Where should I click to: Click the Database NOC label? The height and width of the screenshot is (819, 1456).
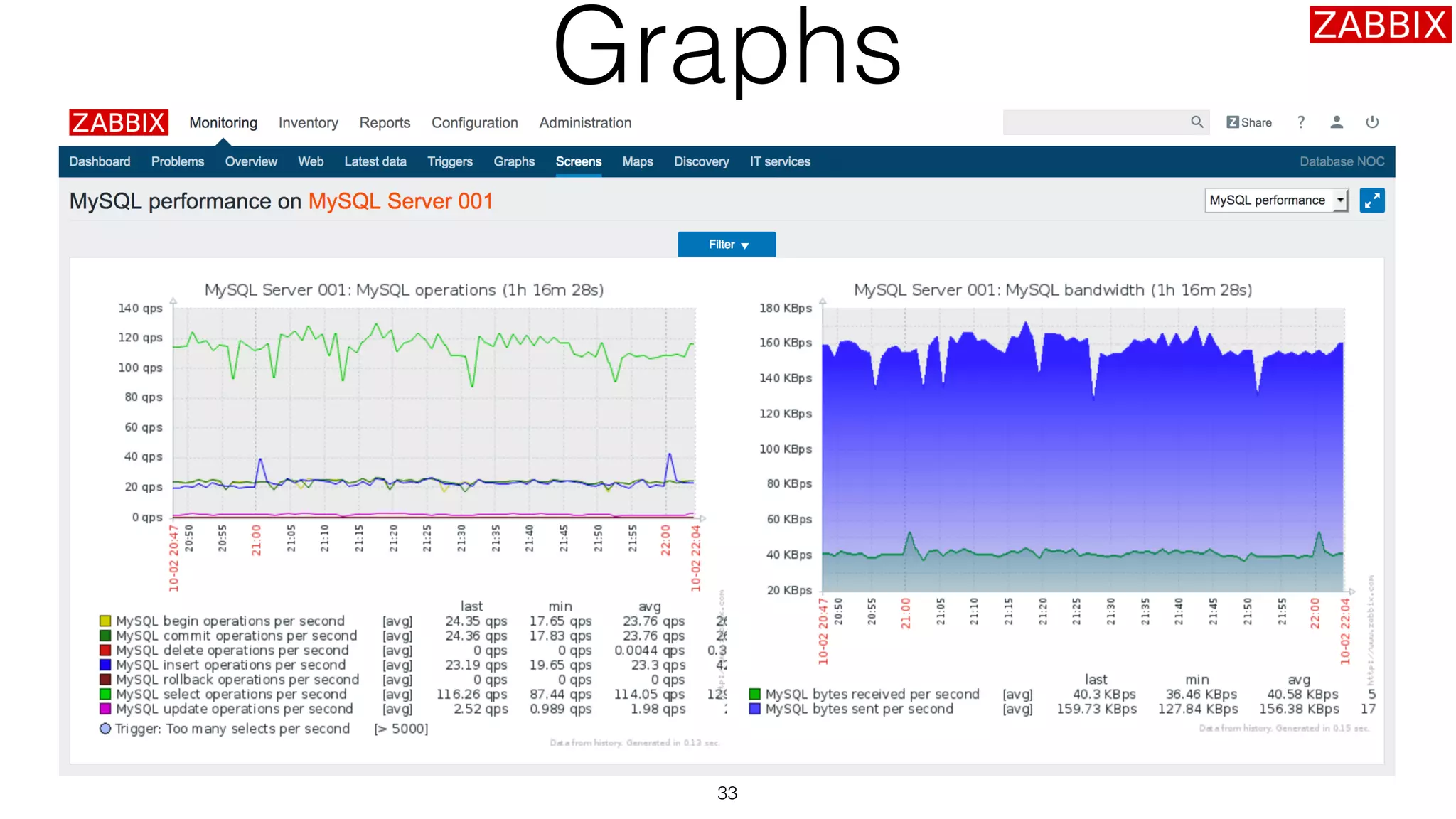coord(1342,161)
